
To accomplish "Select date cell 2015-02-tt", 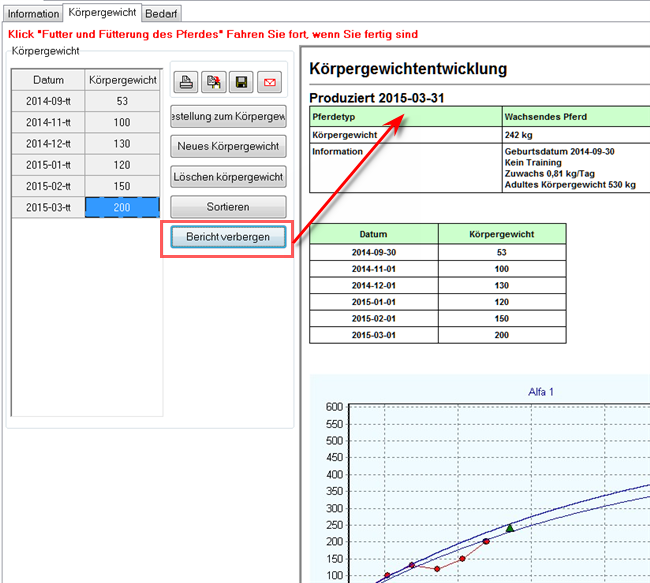I will tap(49, 186).
